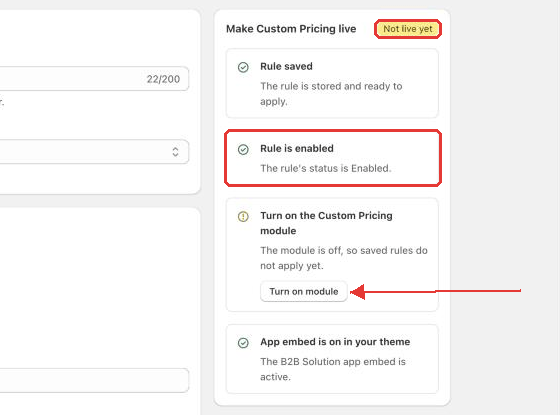The width and height of the screenshot is (560, 415).
Task: Click the text 'The module is off, so saved rules…'
Action: pyautogui.click(x=344, y=258)
